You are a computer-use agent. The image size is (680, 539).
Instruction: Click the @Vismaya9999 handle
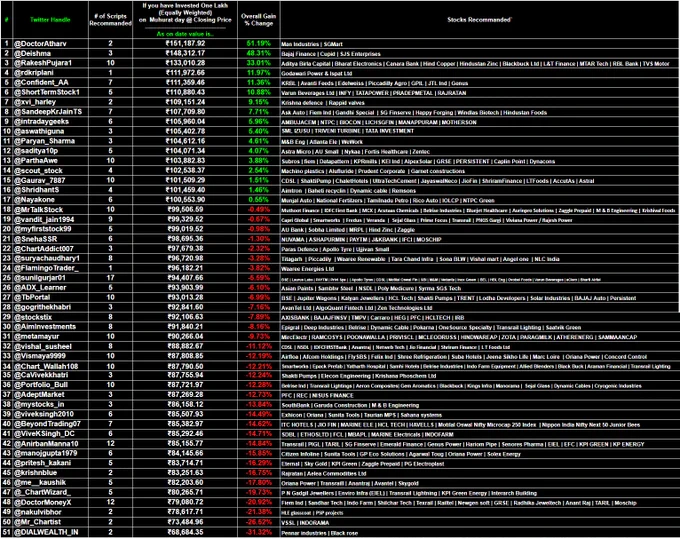tap(40, 356)
